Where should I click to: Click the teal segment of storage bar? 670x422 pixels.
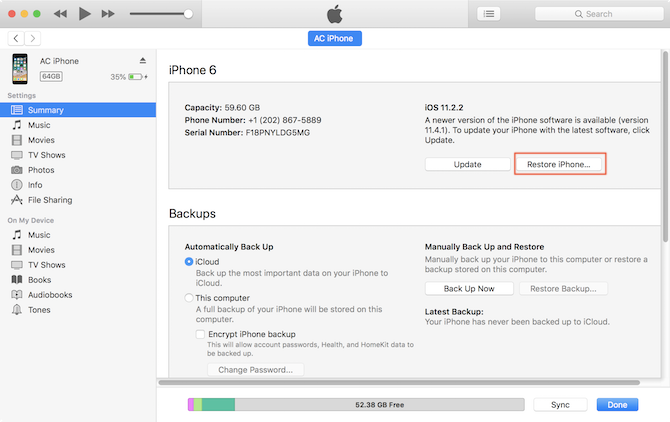point(218,404)
